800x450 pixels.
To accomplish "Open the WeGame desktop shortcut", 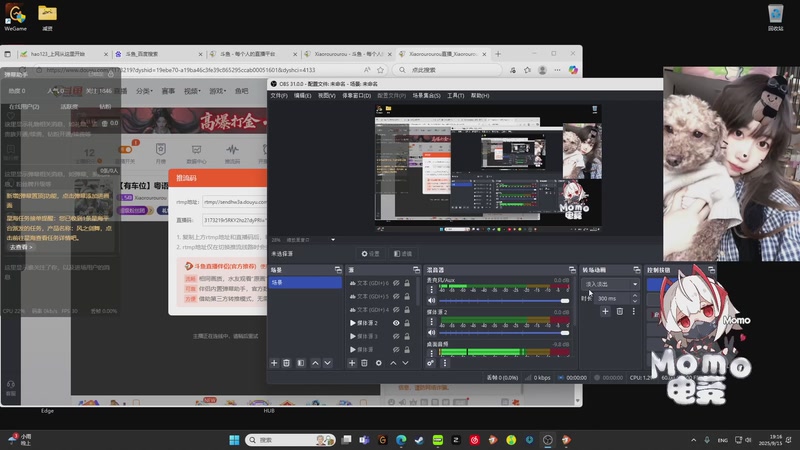I will click(15, 18).
